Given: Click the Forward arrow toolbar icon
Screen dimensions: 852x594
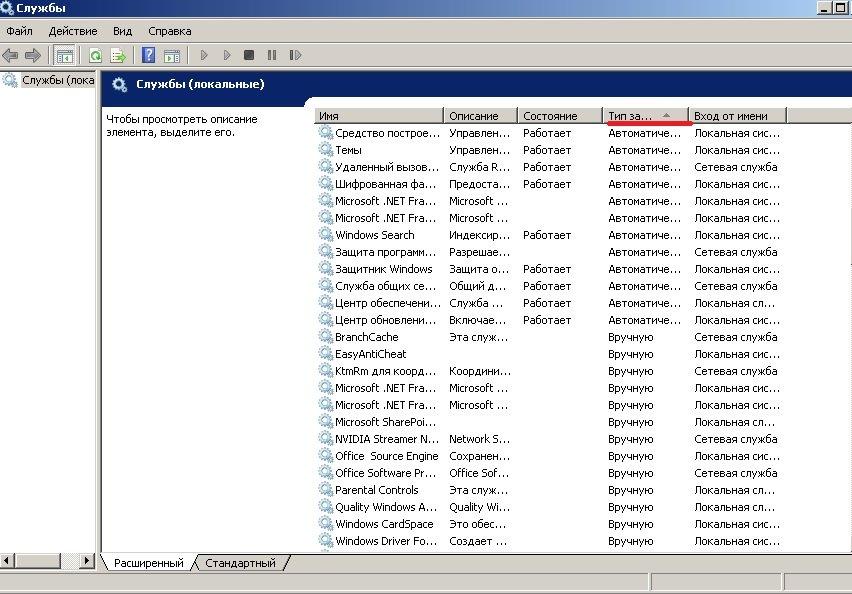Looking at the screenshot, I should coord(33,55).
